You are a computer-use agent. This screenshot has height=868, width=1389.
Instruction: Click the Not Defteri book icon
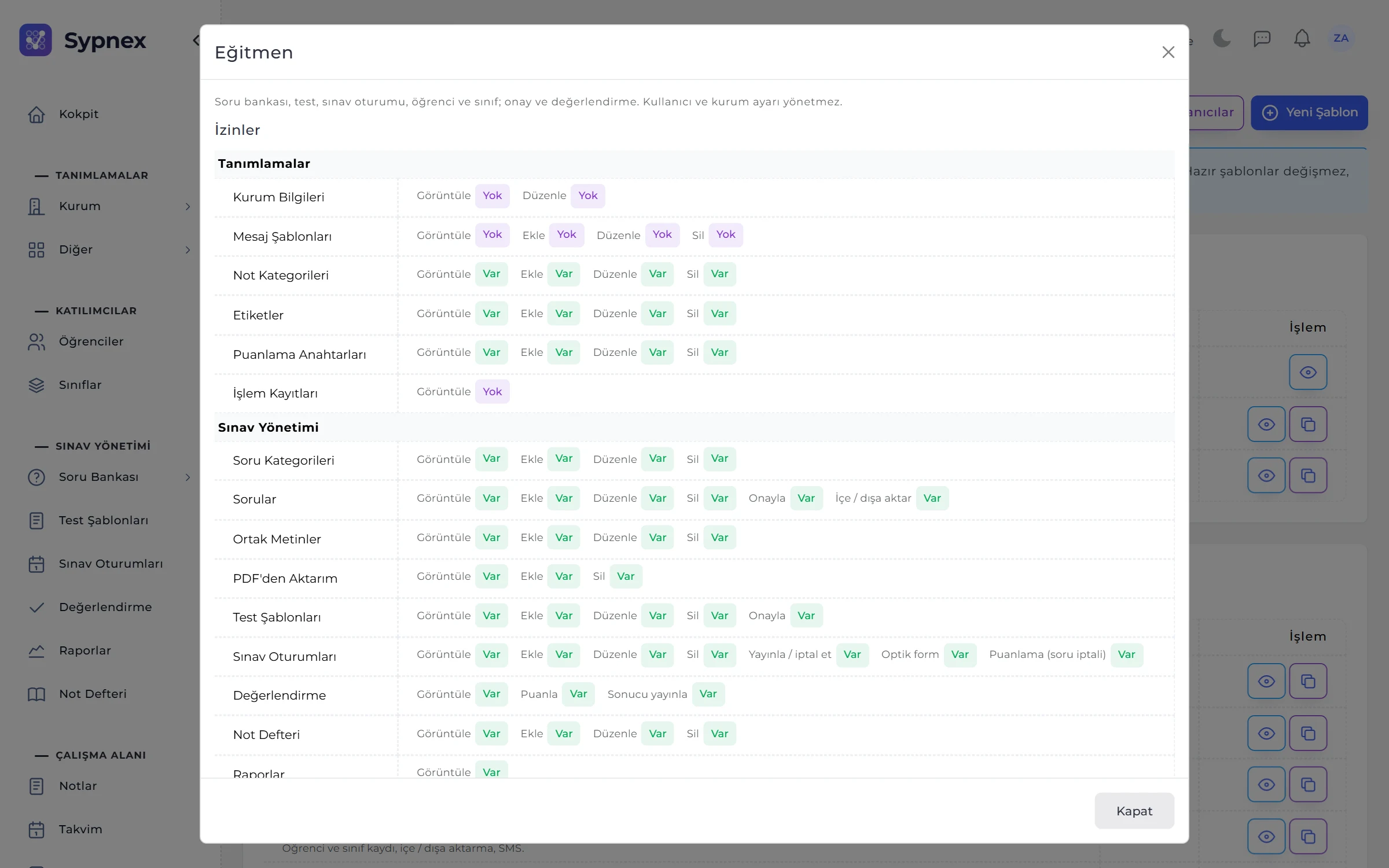click(36, 694)
